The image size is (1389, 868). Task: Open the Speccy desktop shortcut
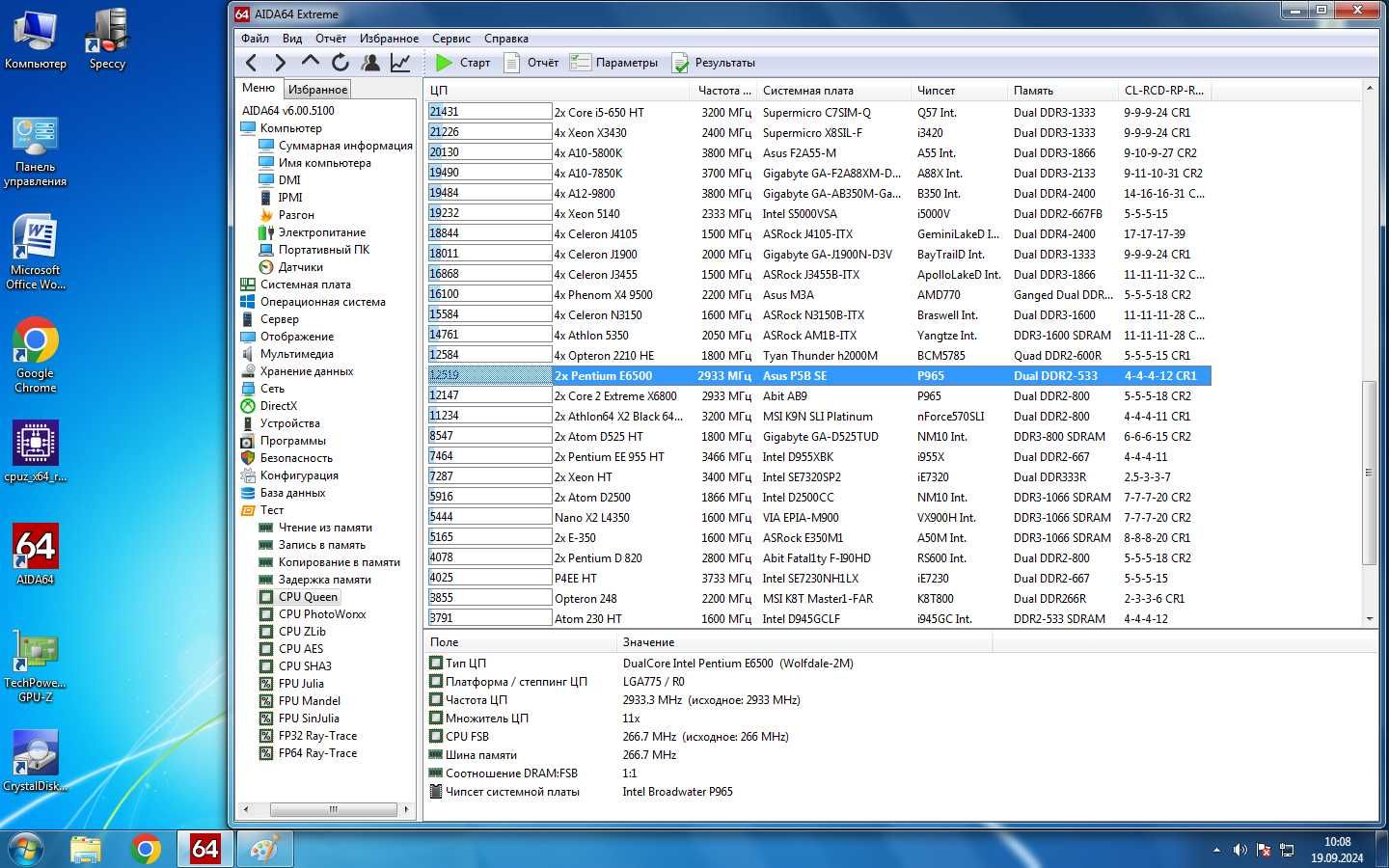click(107, 39)
